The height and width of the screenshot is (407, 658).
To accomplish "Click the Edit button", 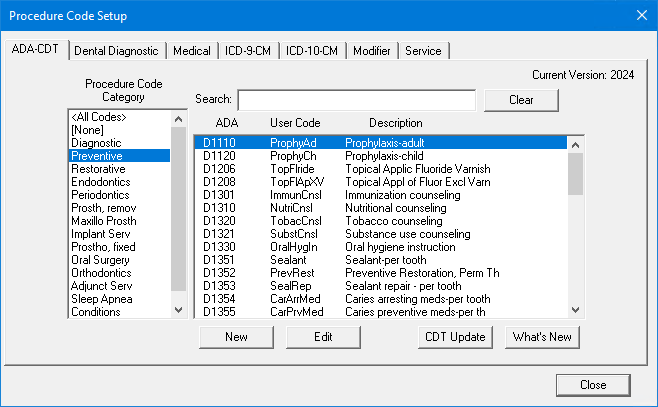I will tap(323, 337).
